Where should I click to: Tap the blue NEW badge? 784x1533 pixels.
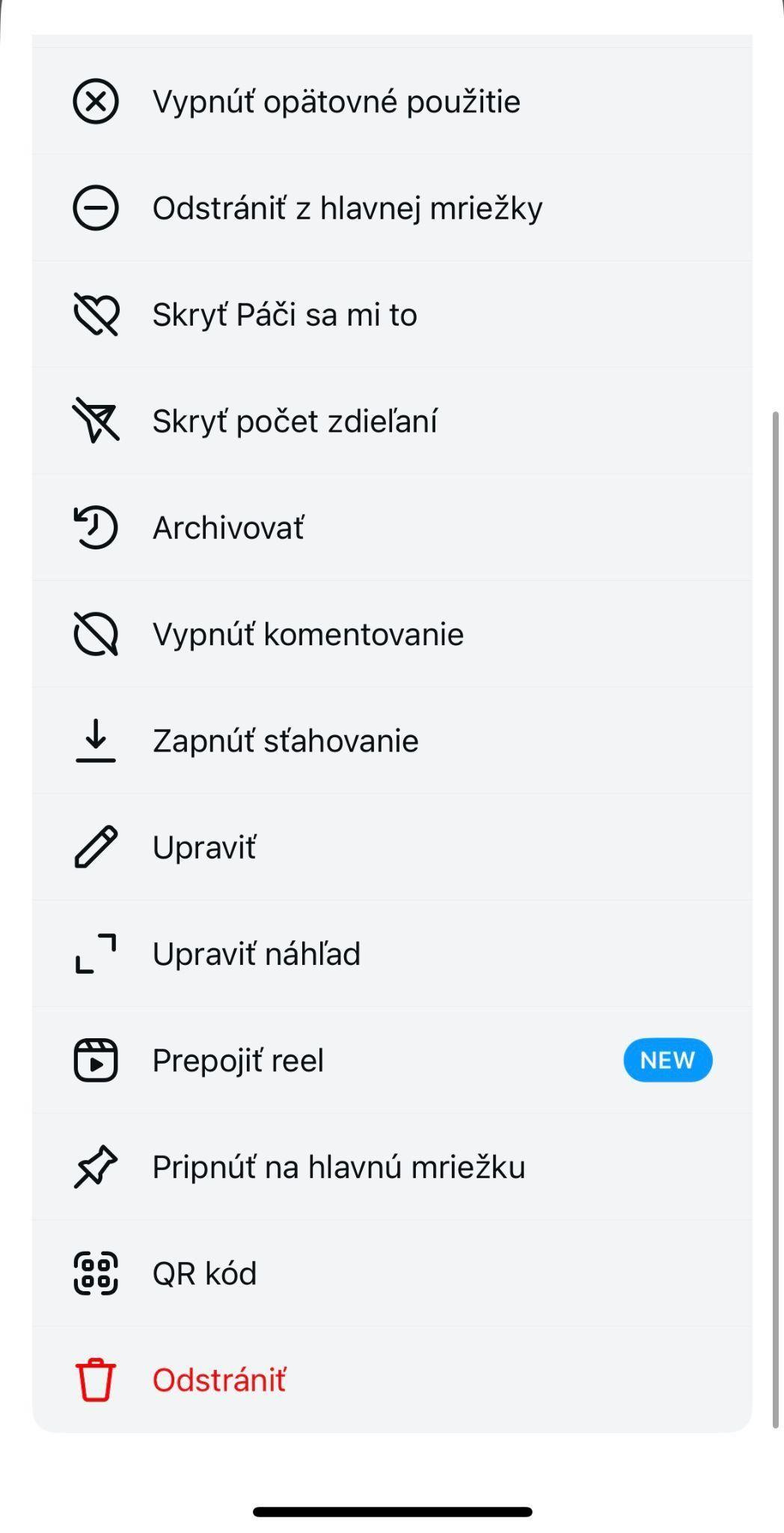(667, 1060)
